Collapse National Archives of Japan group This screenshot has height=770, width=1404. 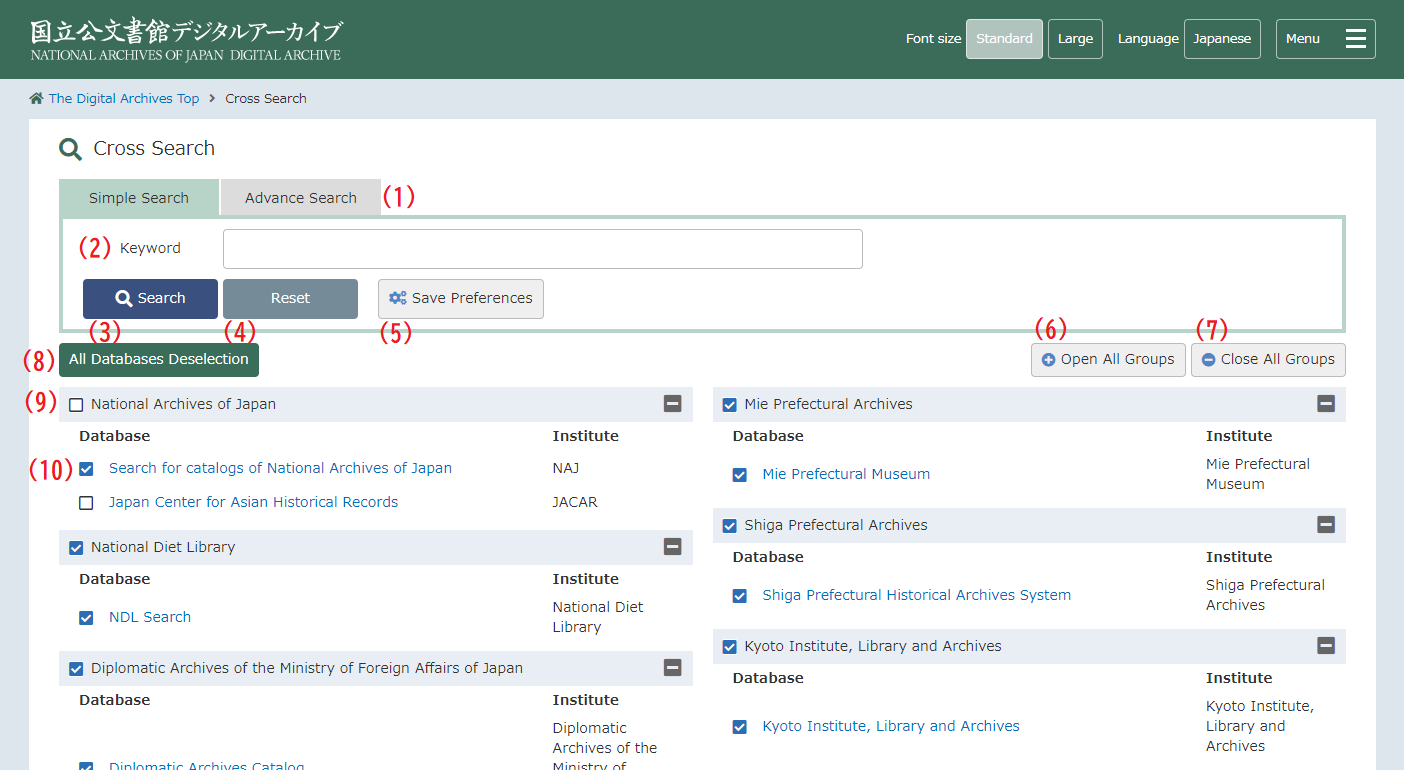(x=673, y=404)
